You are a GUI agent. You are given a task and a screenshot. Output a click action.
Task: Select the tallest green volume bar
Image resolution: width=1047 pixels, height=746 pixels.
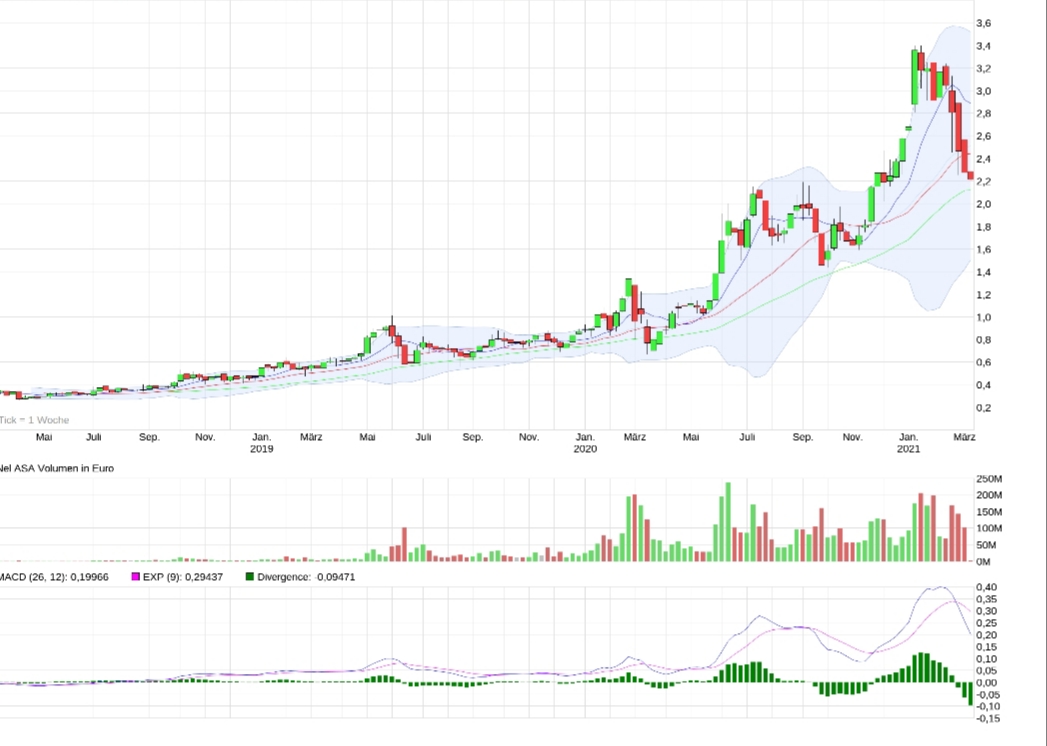[x=728, y=522]
